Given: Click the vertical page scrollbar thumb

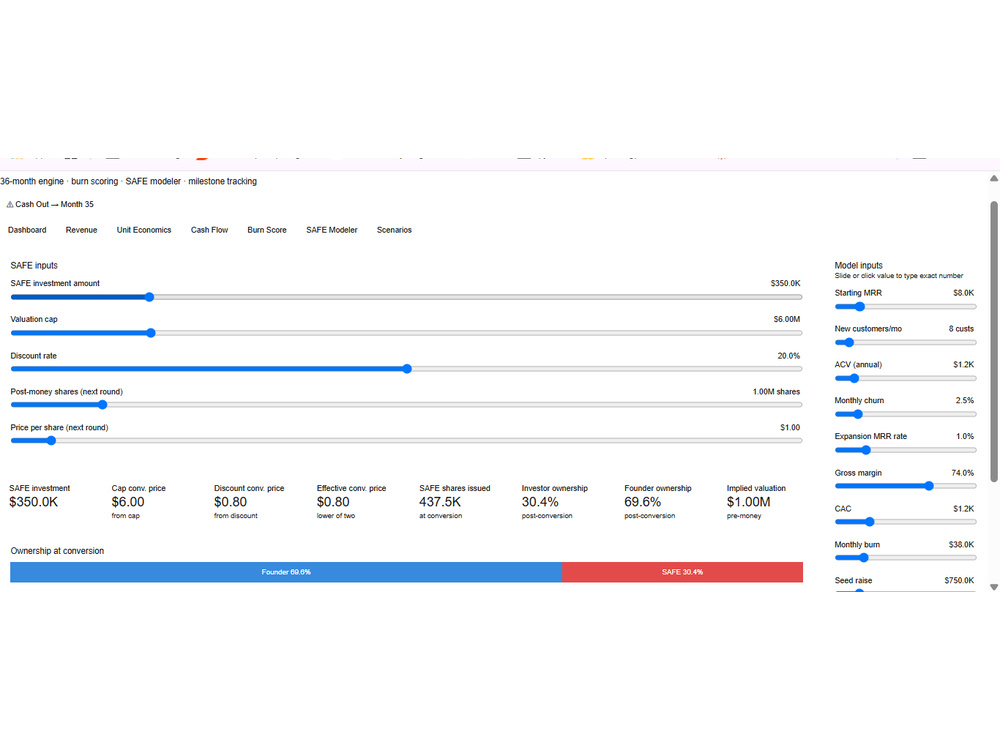Looking at the screenshot, I should pyautogui.click(x=994, y=341).
